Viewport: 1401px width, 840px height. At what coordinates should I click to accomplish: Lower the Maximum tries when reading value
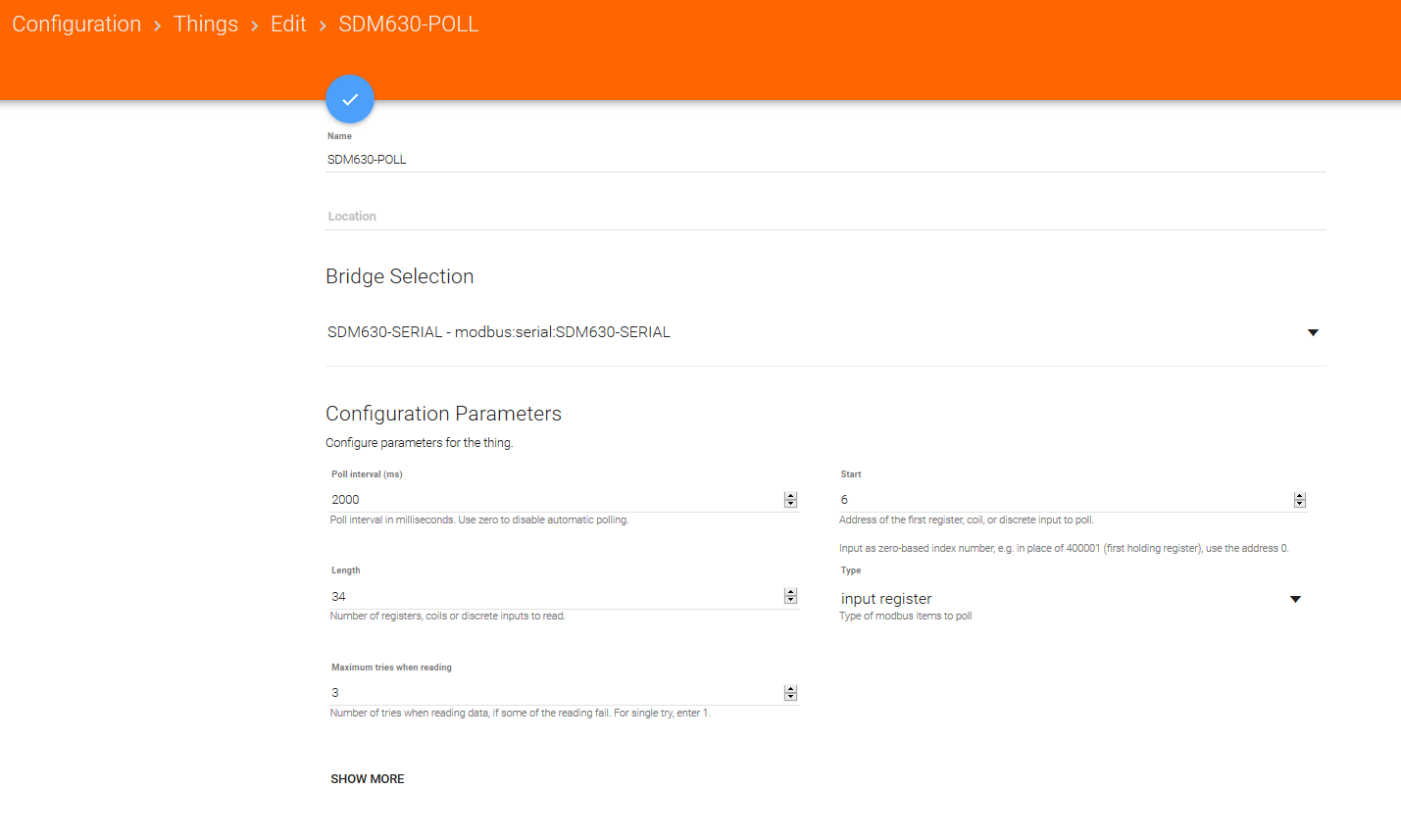tap(790, 697)
